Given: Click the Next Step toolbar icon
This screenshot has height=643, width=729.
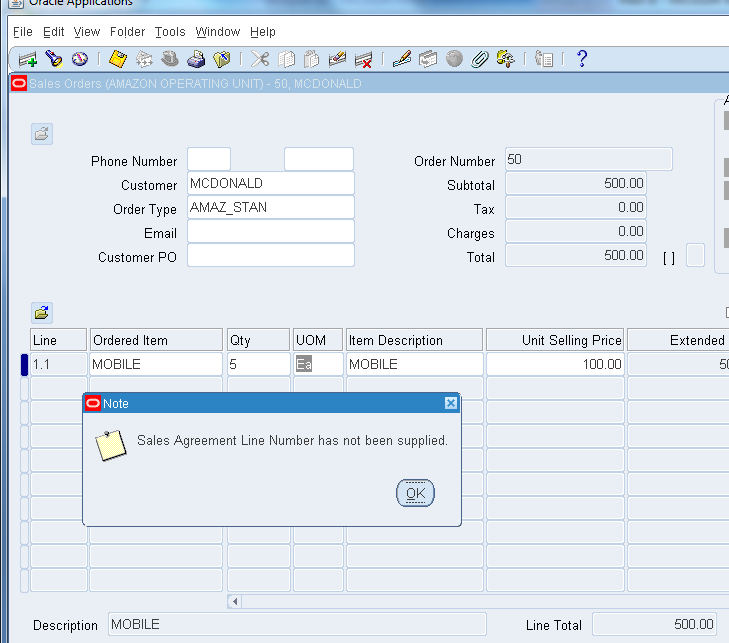Looking at the screenshot, I should [144, 59].
